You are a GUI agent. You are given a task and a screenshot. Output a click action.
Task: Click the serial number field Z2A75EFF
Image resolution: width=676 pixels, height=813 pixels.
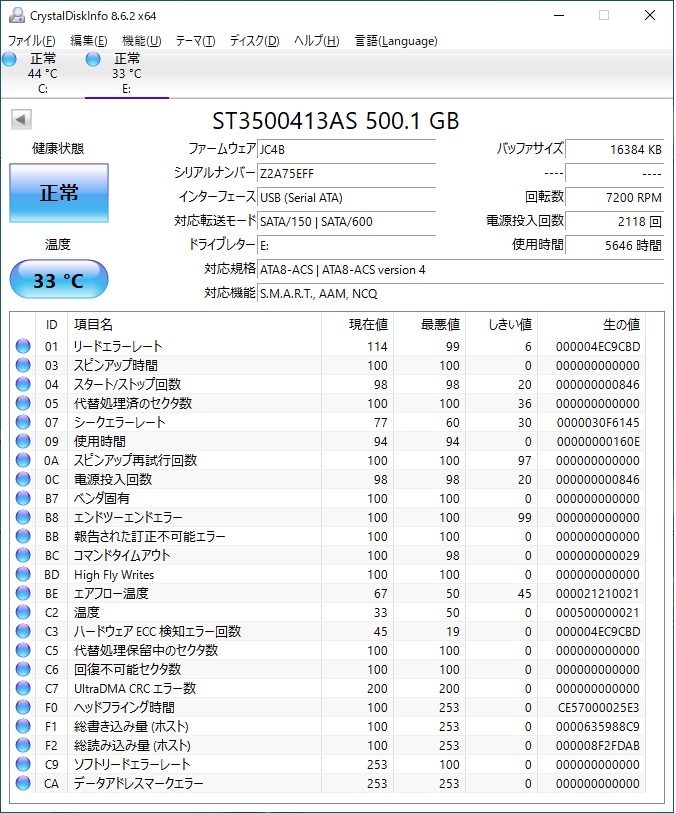pos(346,173)
